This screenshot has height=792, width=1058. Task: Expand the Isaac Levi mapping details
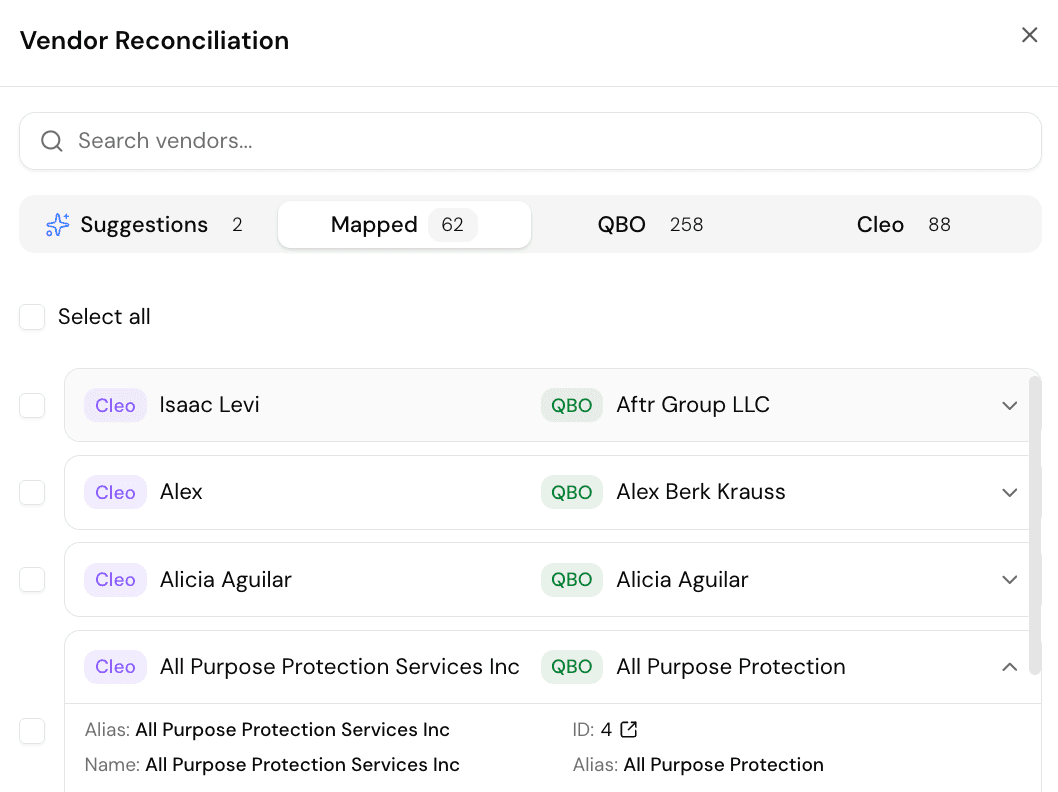(x=1009, y=405)
